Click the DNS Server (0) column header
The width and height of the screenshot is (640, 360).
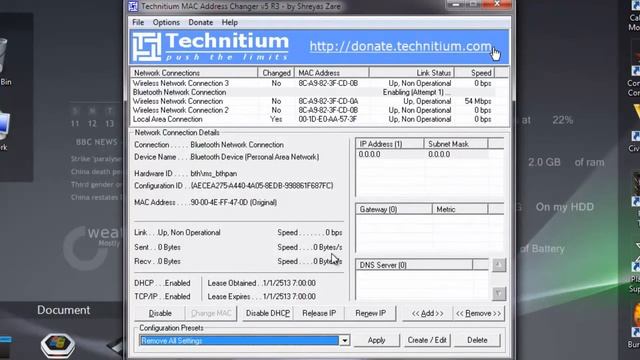(414, 265)
